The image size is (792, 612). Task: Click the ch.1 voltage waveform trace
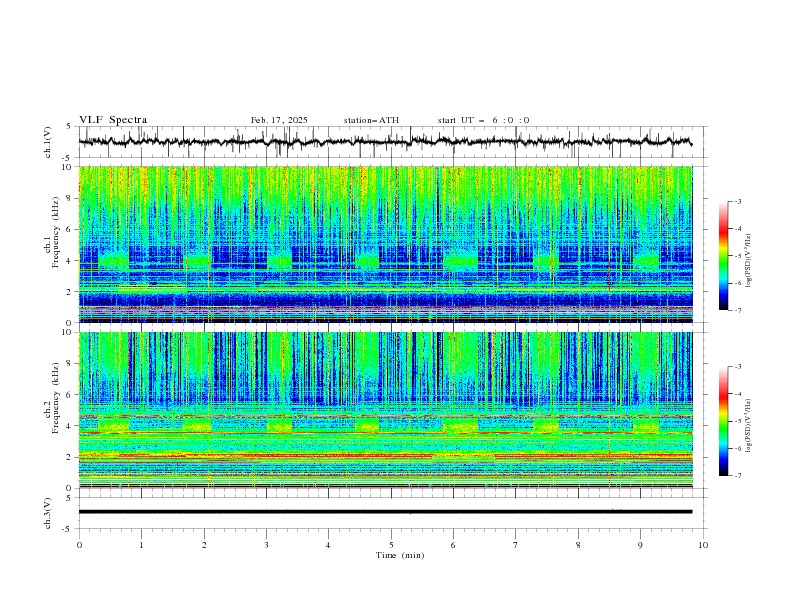click(x=385, y=142)
